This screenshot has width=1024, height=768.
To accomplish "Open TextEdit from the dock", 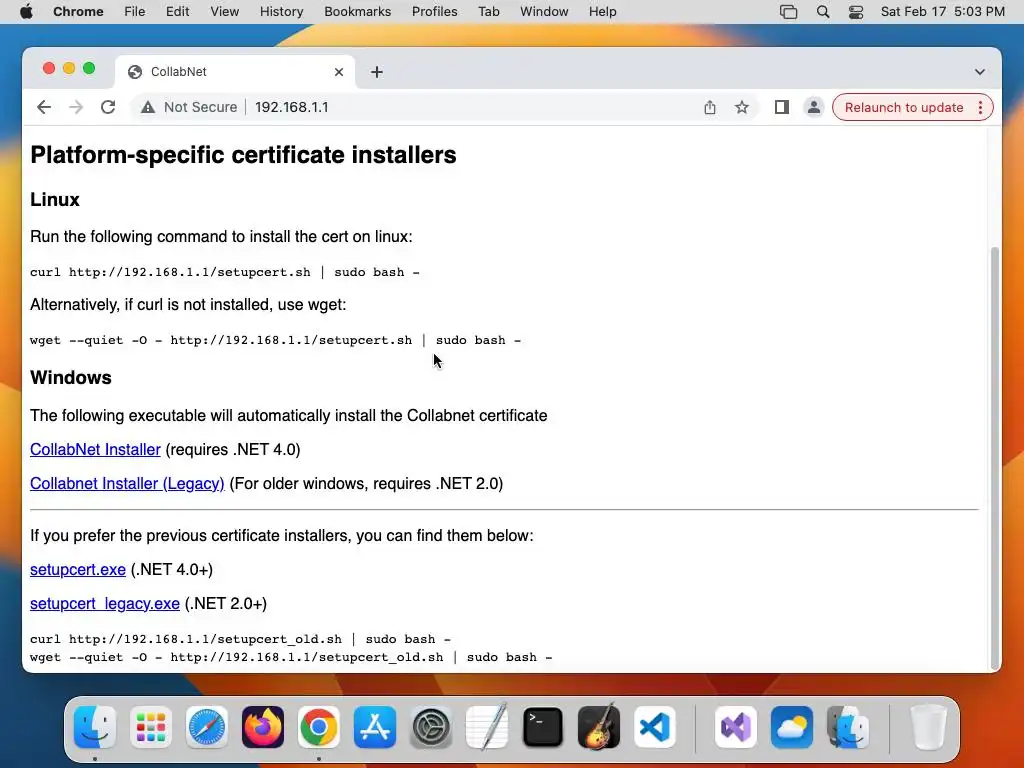I will point(487,727).
